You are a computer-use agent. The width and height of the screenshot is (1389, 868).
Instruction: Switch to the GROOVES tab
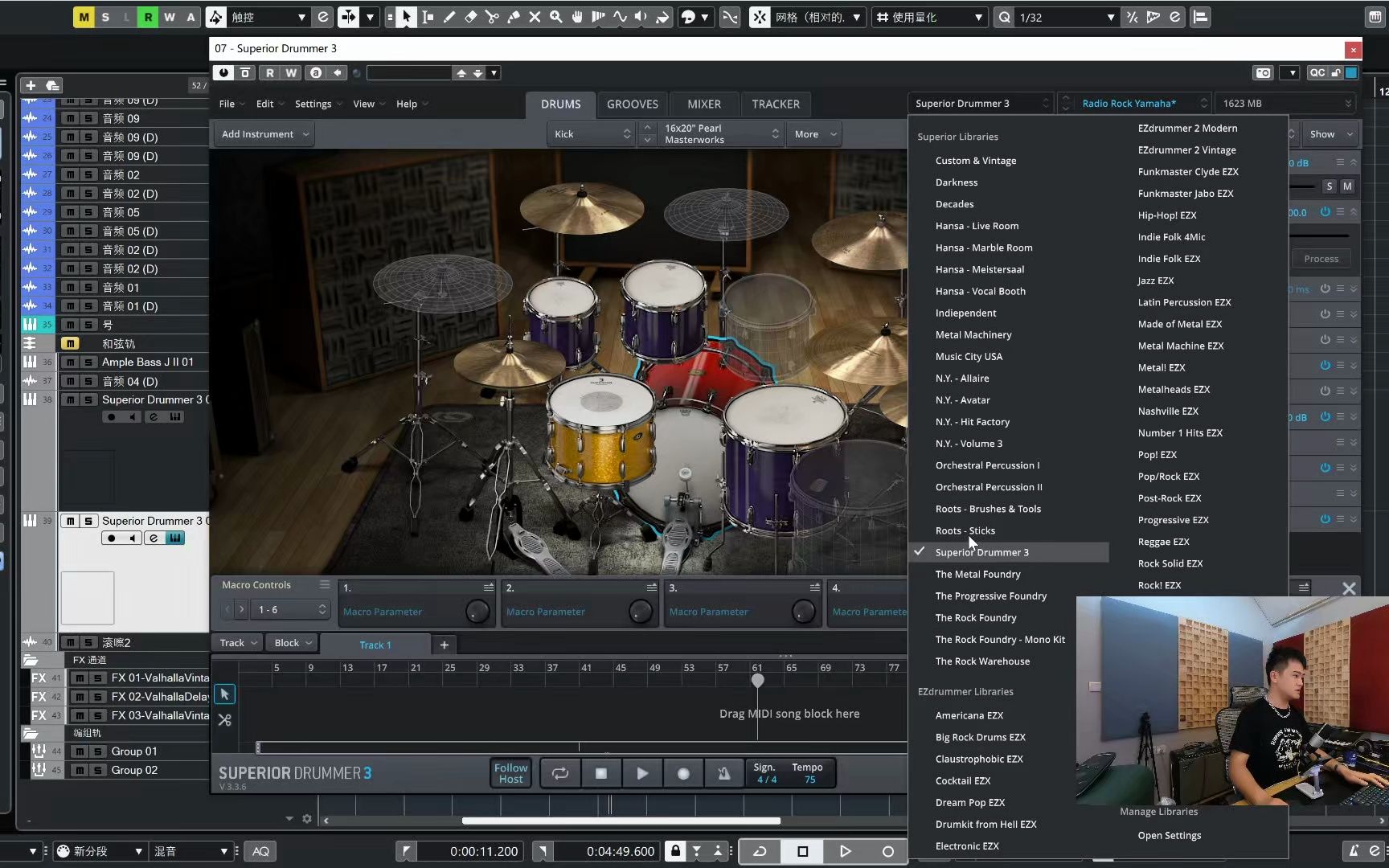coord(632,104)
